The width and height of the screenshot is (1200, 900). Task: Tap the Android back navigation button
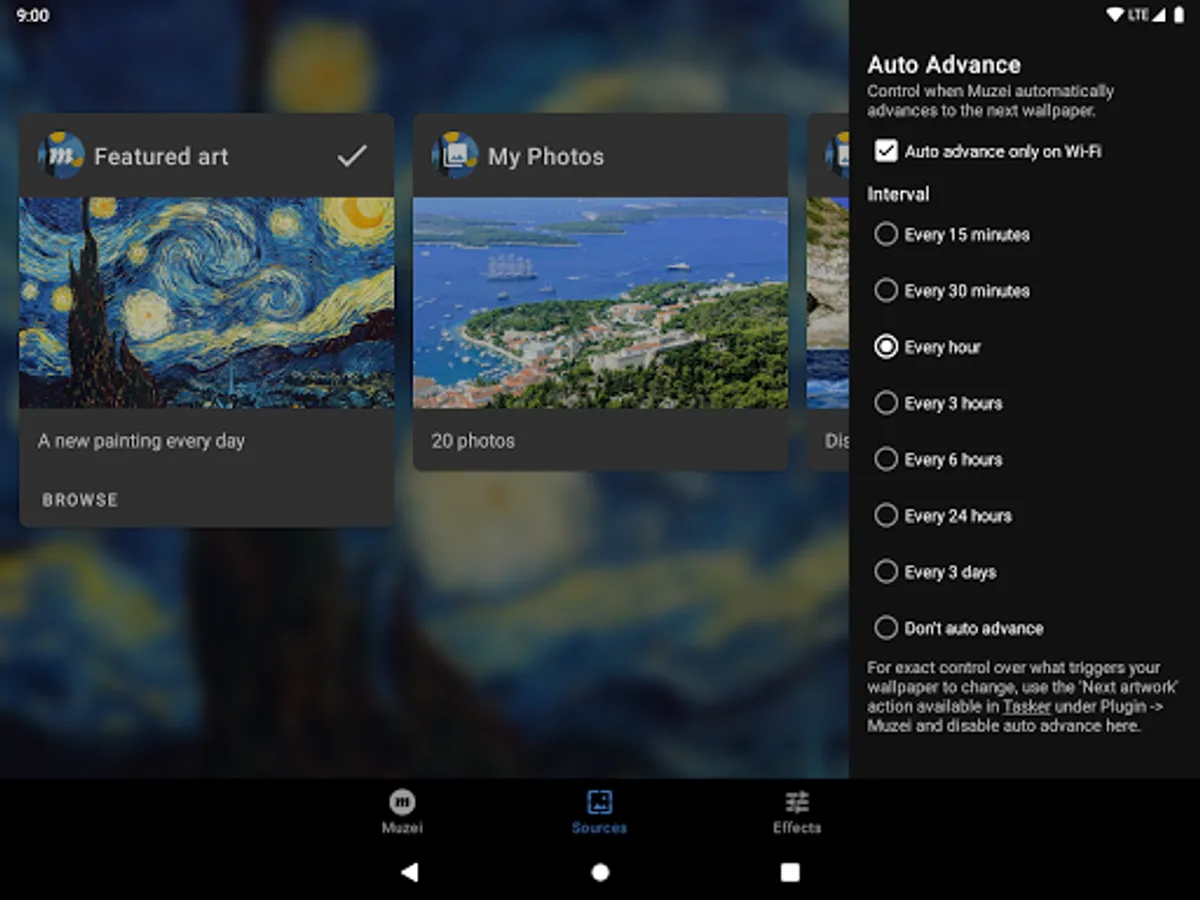click(x=409, y=872)
